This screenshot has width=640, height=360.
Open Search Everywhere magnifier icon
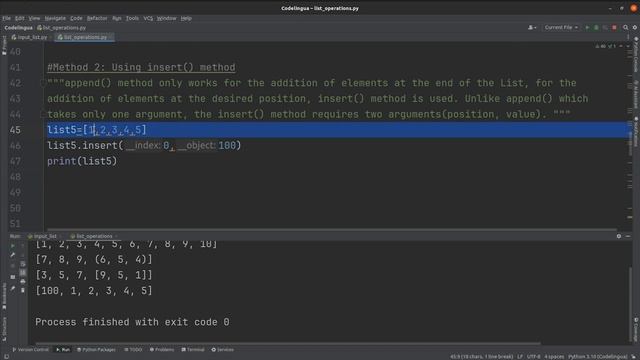point(625,27)
